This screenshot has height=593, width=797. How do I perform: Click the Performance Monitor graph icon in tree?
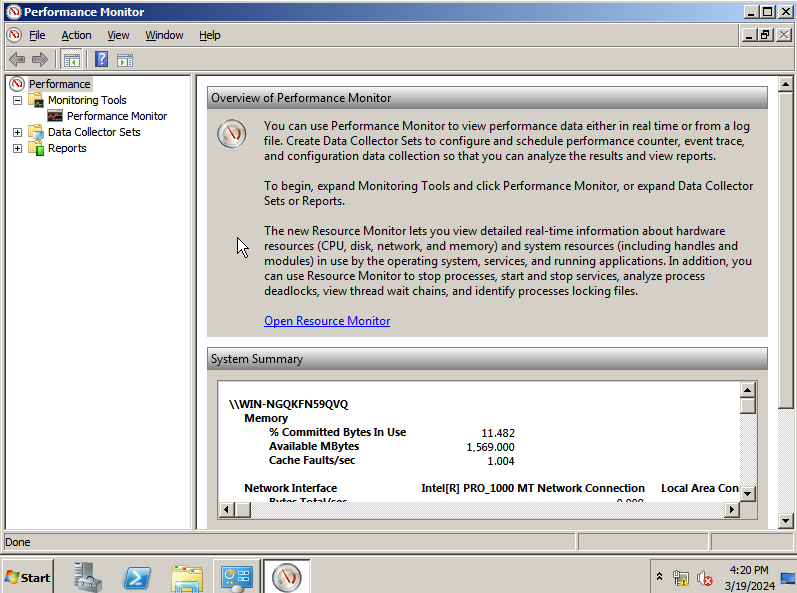[x=55, y=116]
